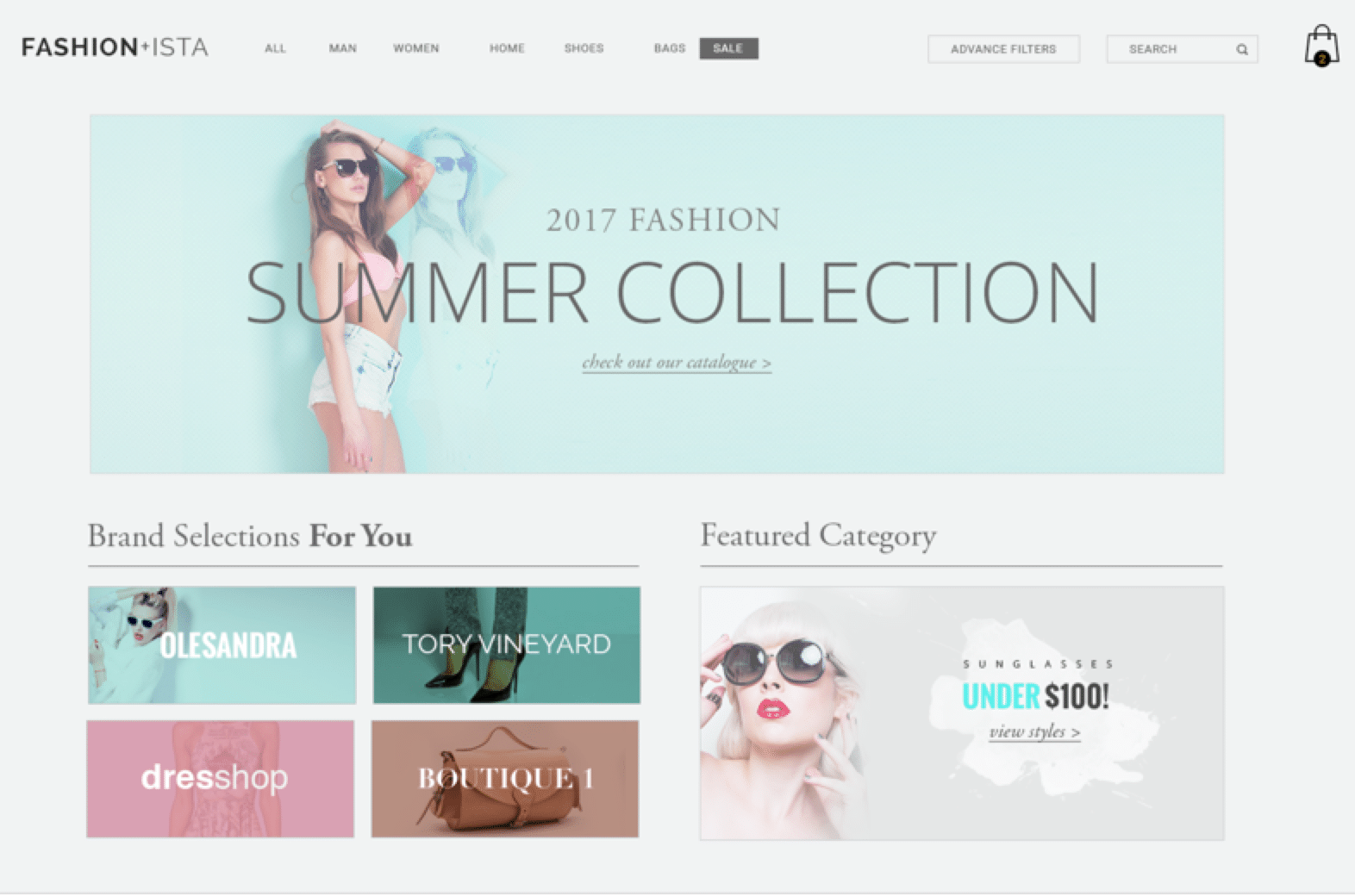Select the Olesandra brand tile

pos(222,645)
